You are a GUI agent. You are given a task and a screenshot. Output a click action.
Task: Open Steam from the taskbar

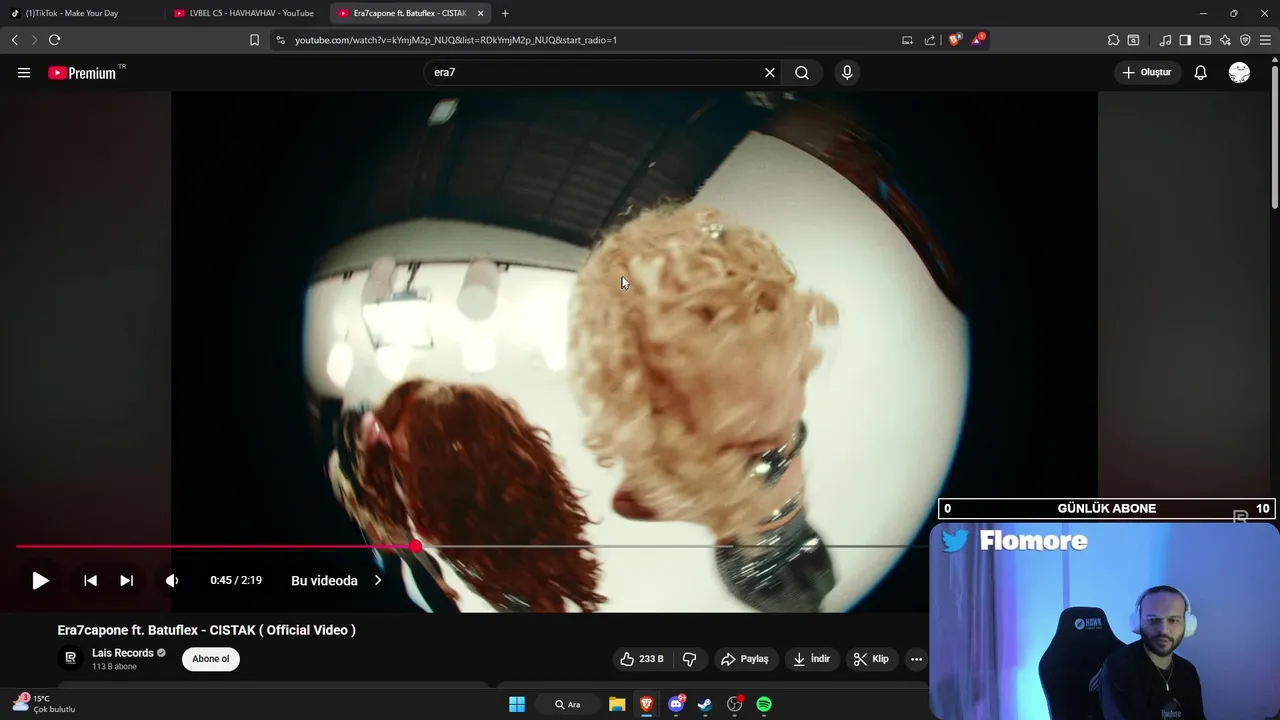click(705, 704)
